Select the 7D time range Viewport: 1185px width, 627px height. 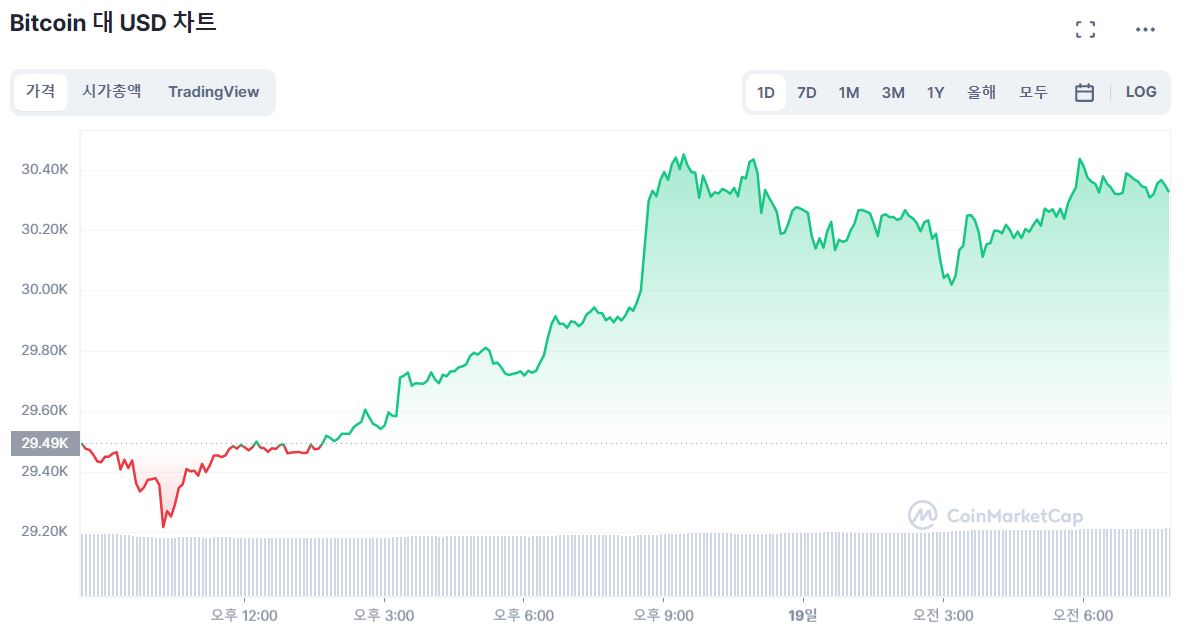(806, 92)
